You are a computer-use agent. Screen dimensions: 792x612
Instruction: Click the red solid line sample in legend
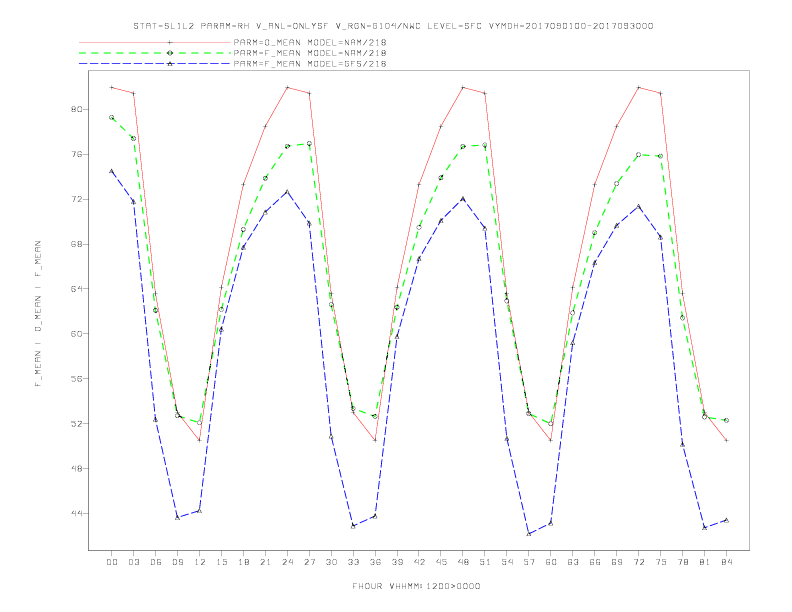click(x=155, y=42)
